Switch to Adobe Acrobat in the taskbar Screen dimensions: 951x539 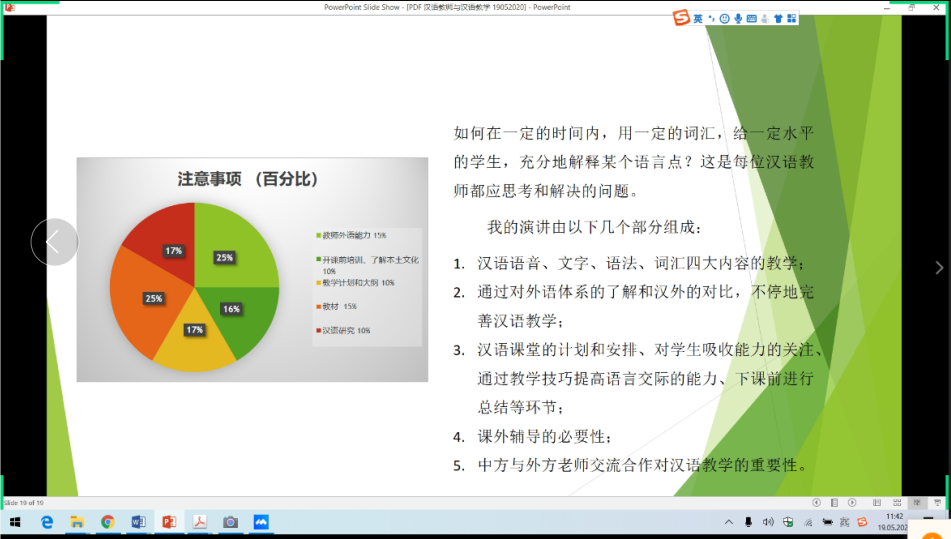[x=199, y=522]
